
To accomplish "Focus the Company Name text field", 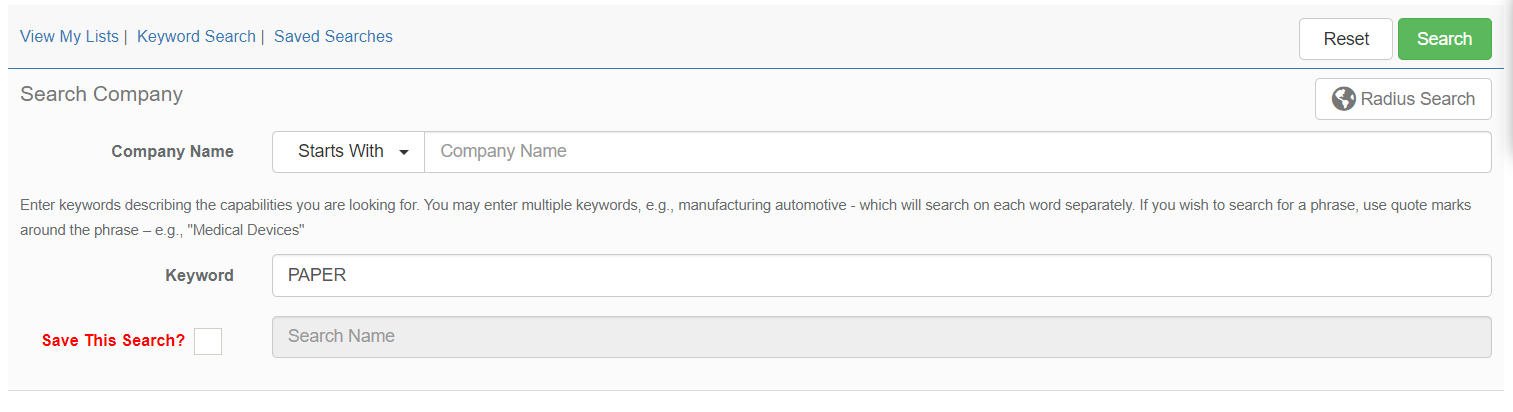I will click(x=957, y=152).
